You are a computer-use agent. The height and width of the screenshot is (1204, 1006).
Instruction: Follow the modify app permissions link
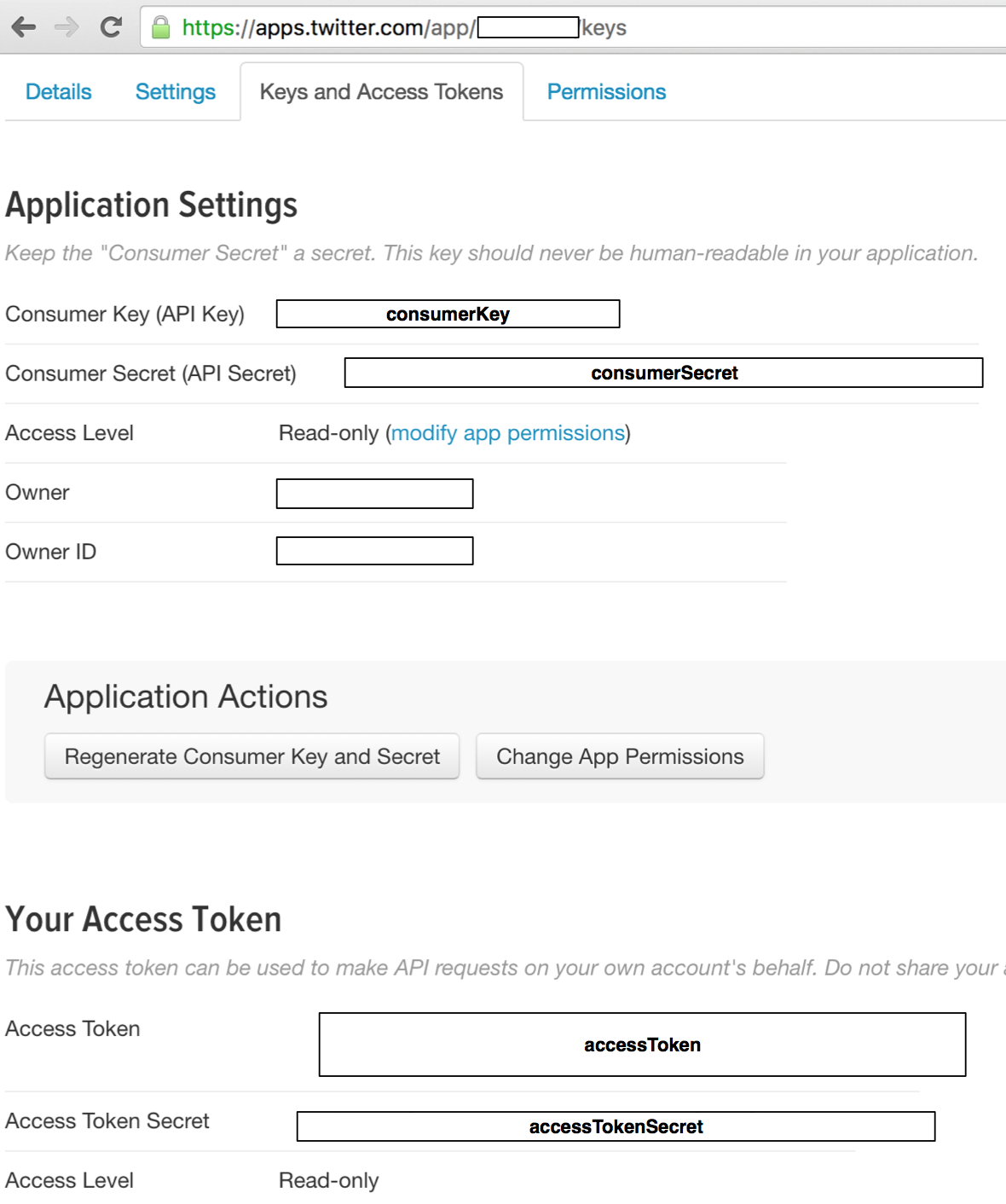(508, 433)
